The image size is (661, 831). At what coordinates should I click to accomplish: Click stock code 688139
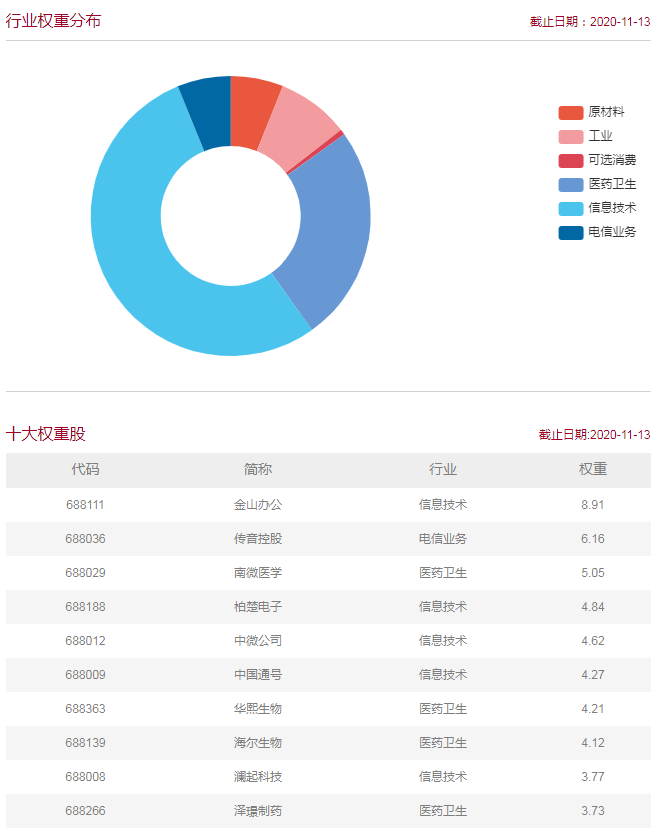[x=85, y=742]
